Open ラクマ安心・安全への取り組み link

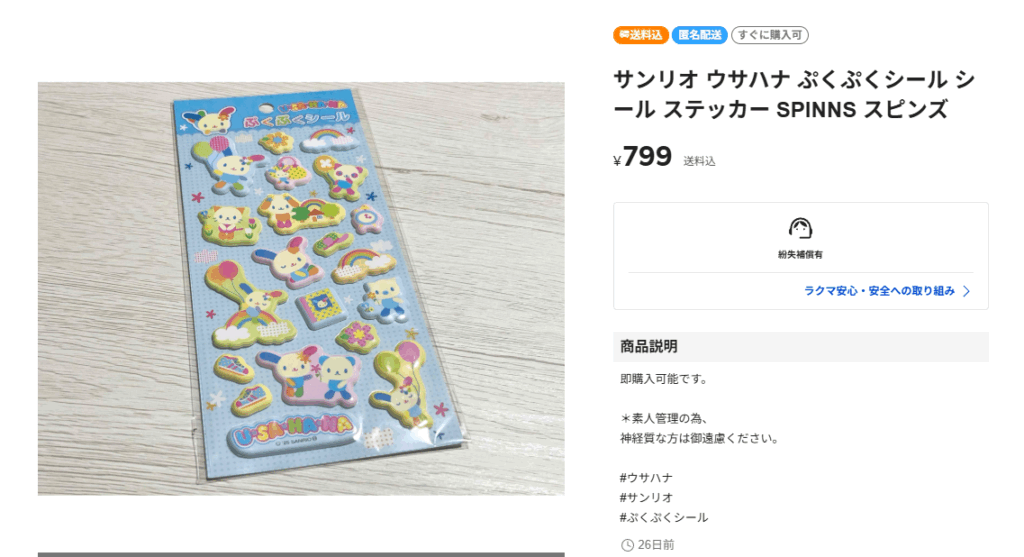pos(879,291)
